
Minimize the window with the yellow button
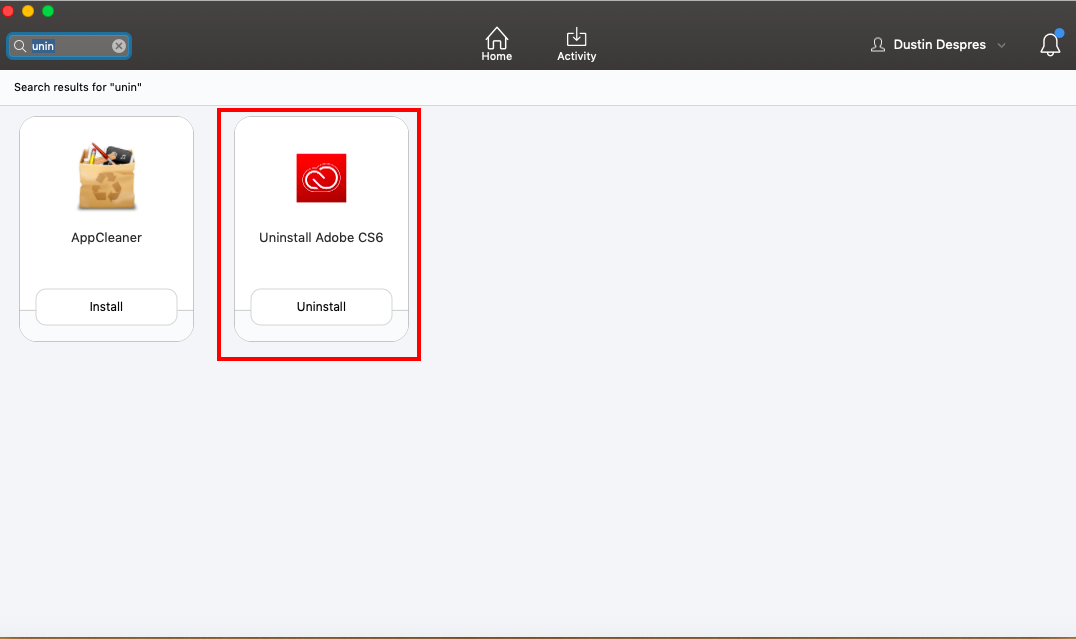click(x=28, y=11)
